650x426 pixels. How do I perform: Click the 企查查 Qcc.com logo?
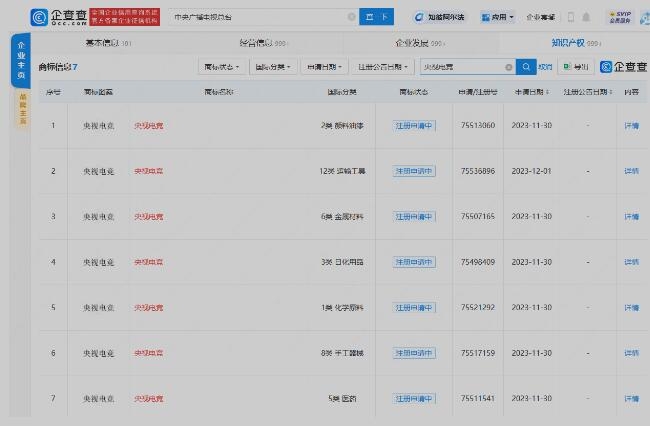point(58,17)
